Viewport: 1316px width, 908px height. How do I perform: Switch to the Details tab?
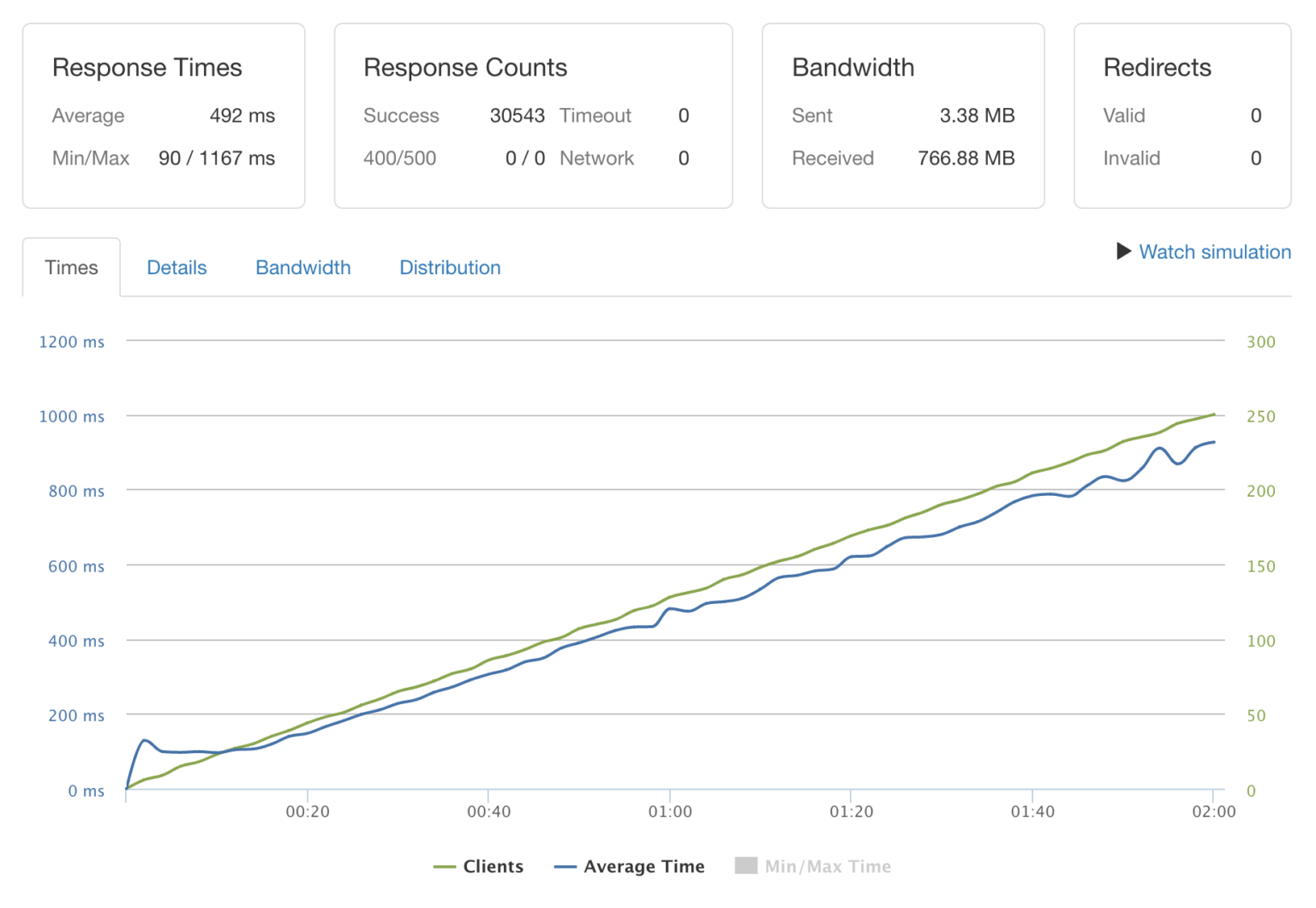click(176, 267)
